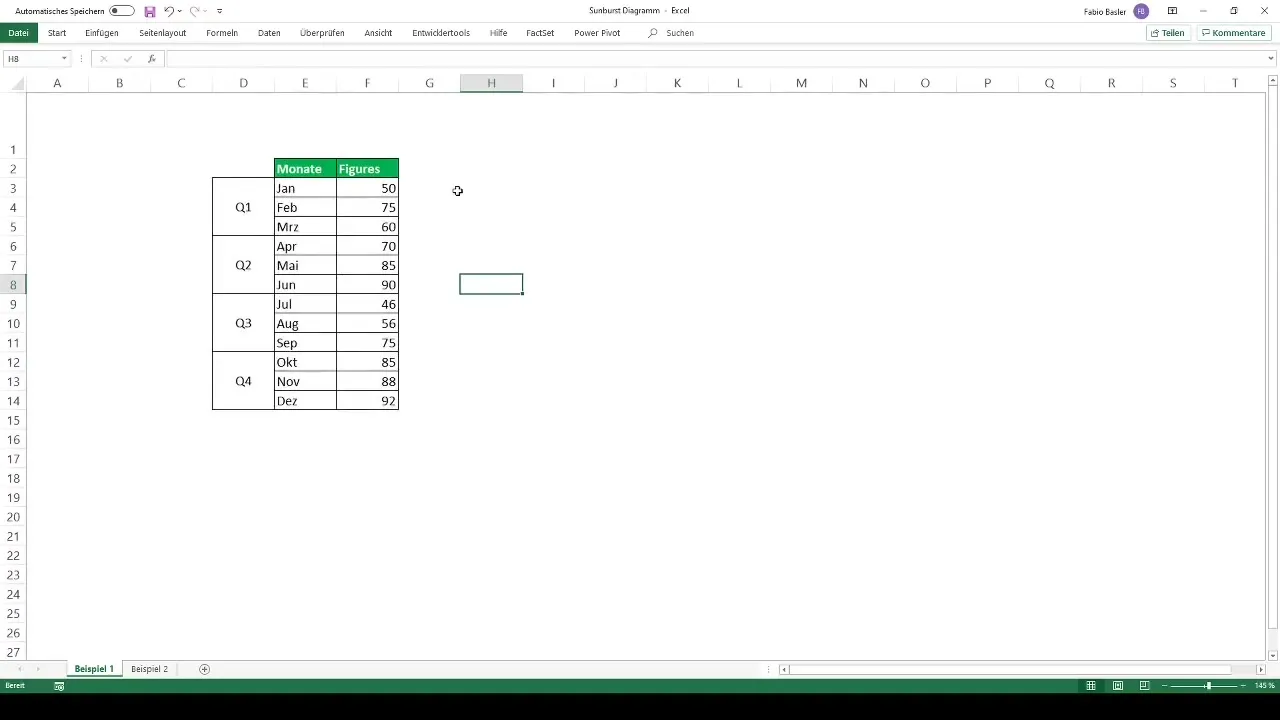Open the Redo history dropdown arrow

click(206, 11)
